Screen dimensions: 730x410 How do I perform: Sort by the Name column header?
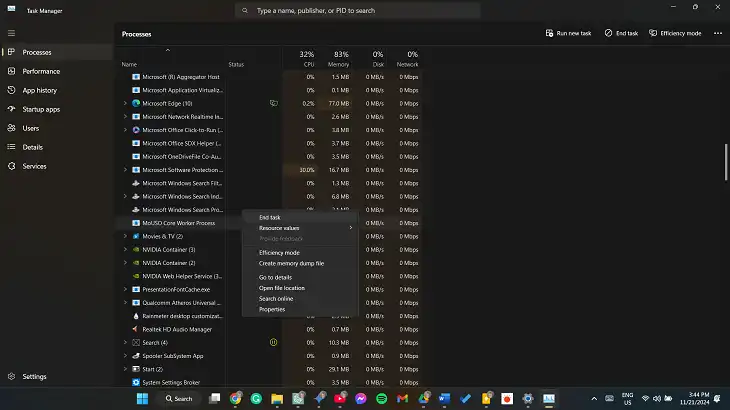click(129, 64)
